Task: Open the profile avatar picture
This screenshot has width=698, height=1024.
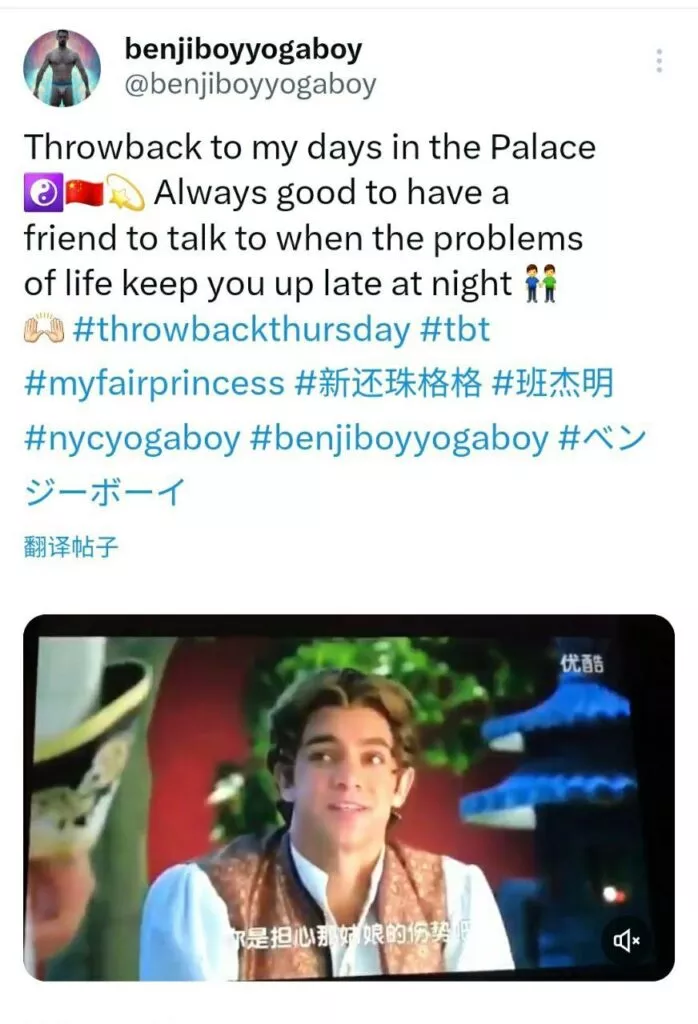Action: click(x=62, y=67)
